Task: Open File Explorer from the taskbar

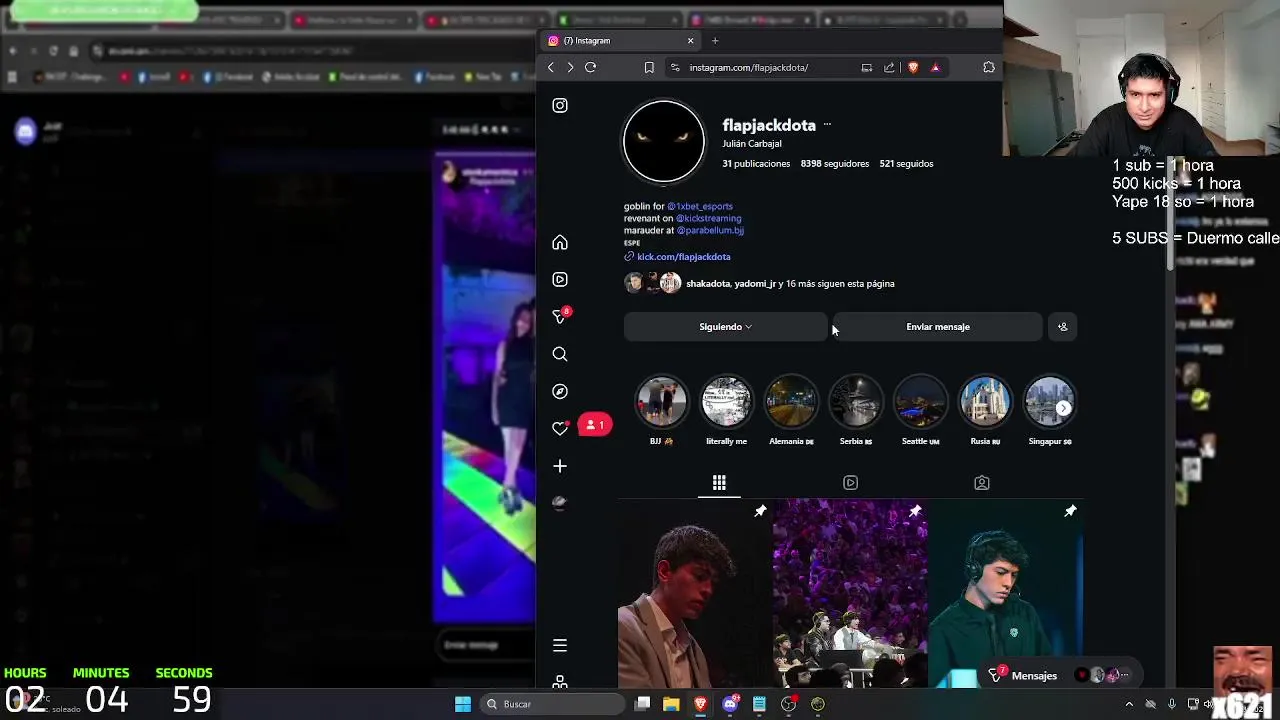Action: (671, 704)
